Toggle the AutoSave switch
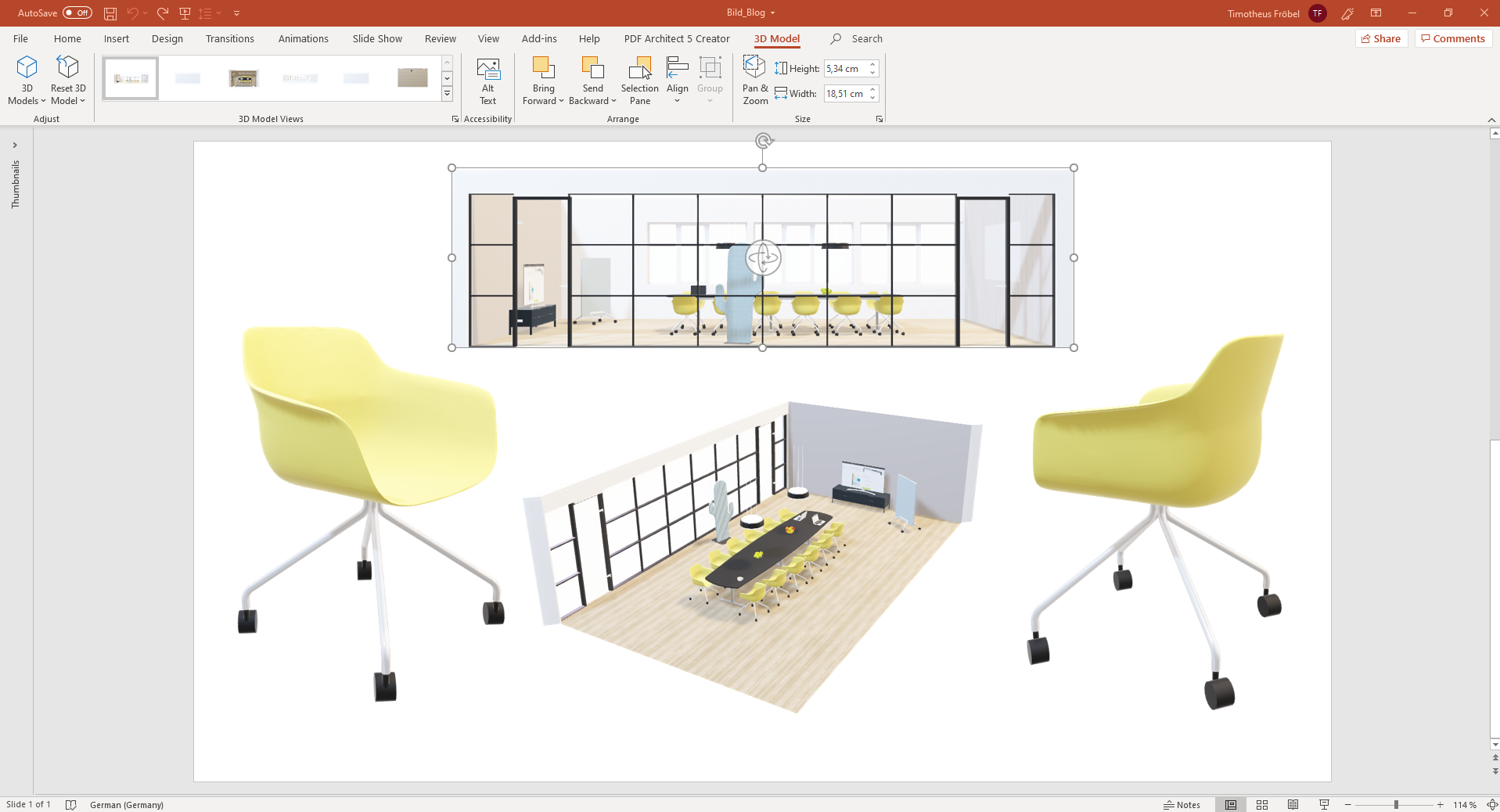Screen dimensions: 1500x812 click(x=77, y=13)
